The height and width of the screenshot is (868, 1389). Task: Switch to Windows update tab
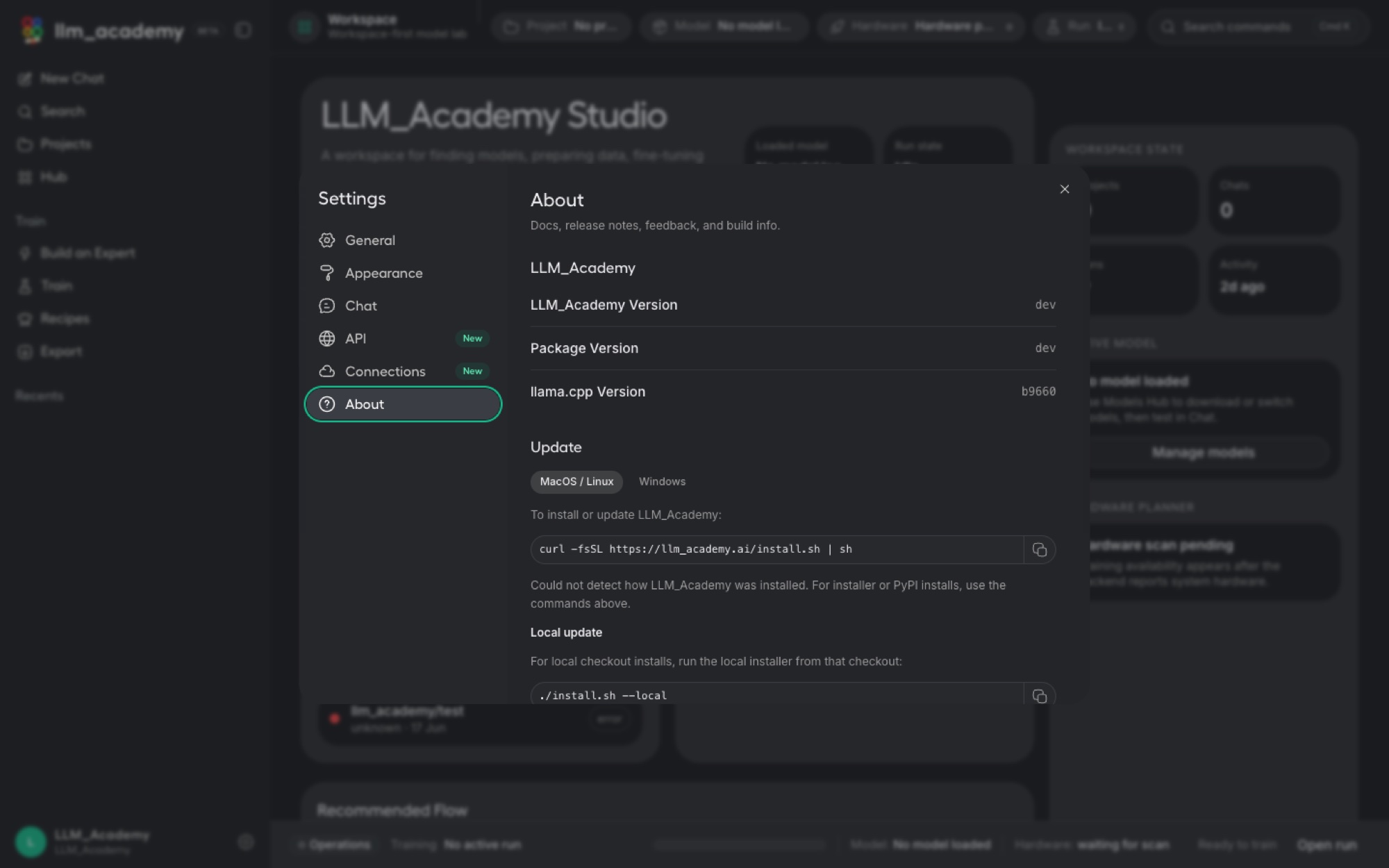662,481
